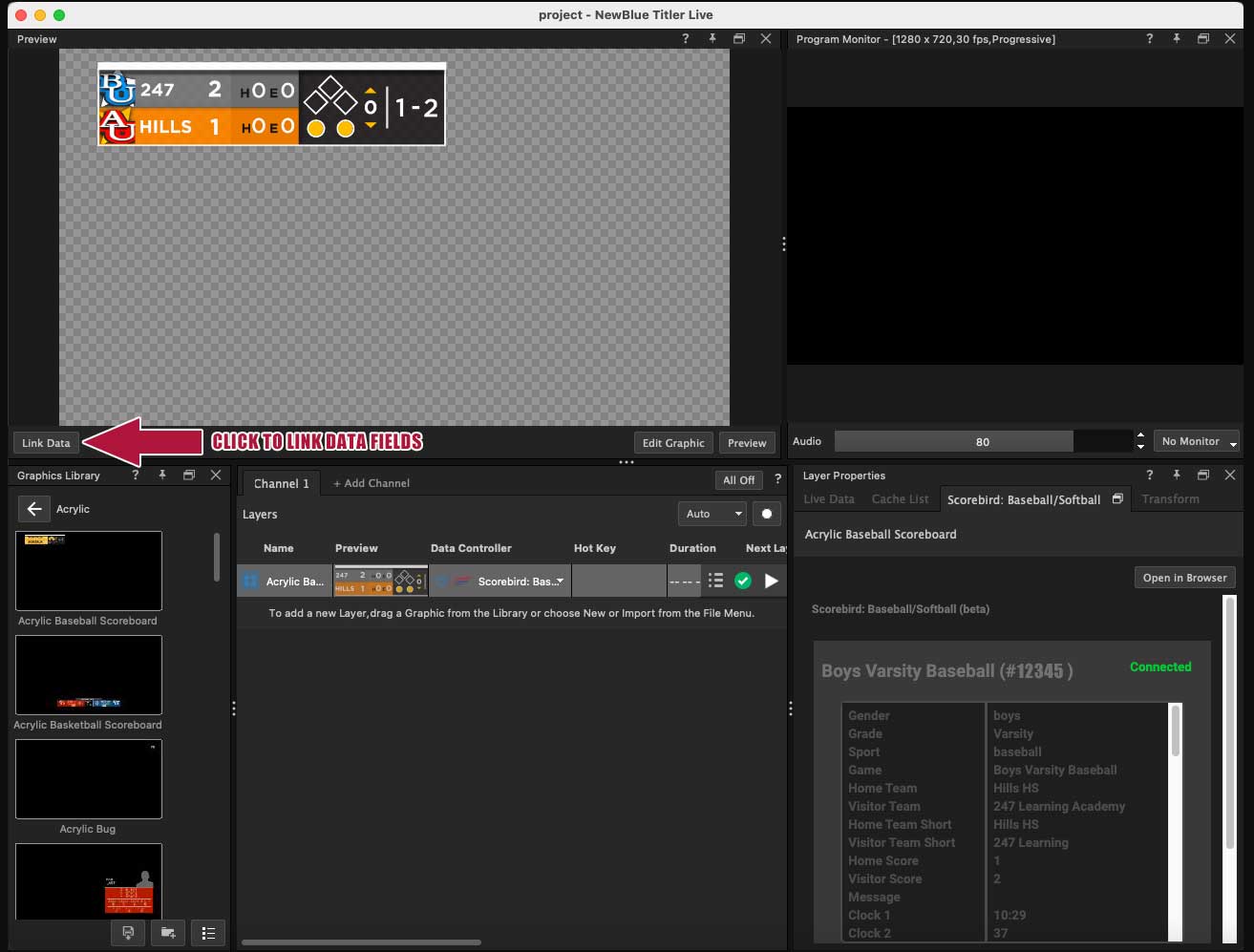Click the blue grid icon of the Acrylic Ba... layer
Viewport: 1254px width, 952px height.
pos(250,581)
